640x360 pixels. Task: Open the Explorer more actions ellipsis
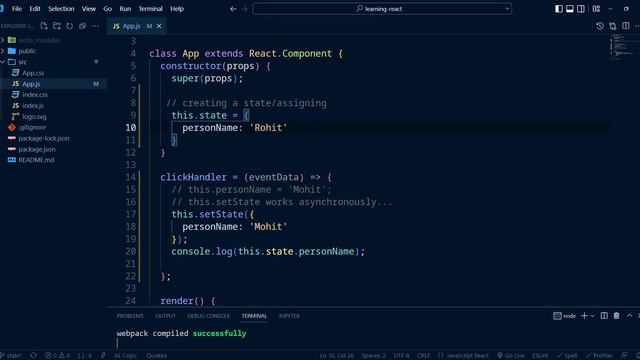tap(96, 26)
